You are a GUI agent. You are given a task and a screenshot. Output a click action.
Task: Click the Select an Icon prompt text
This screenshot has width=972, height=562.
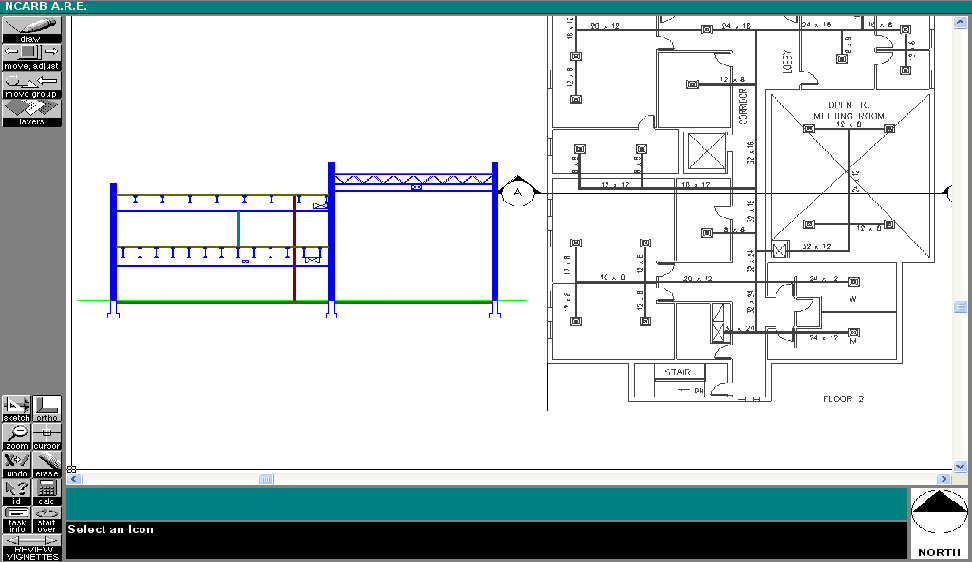110,529
